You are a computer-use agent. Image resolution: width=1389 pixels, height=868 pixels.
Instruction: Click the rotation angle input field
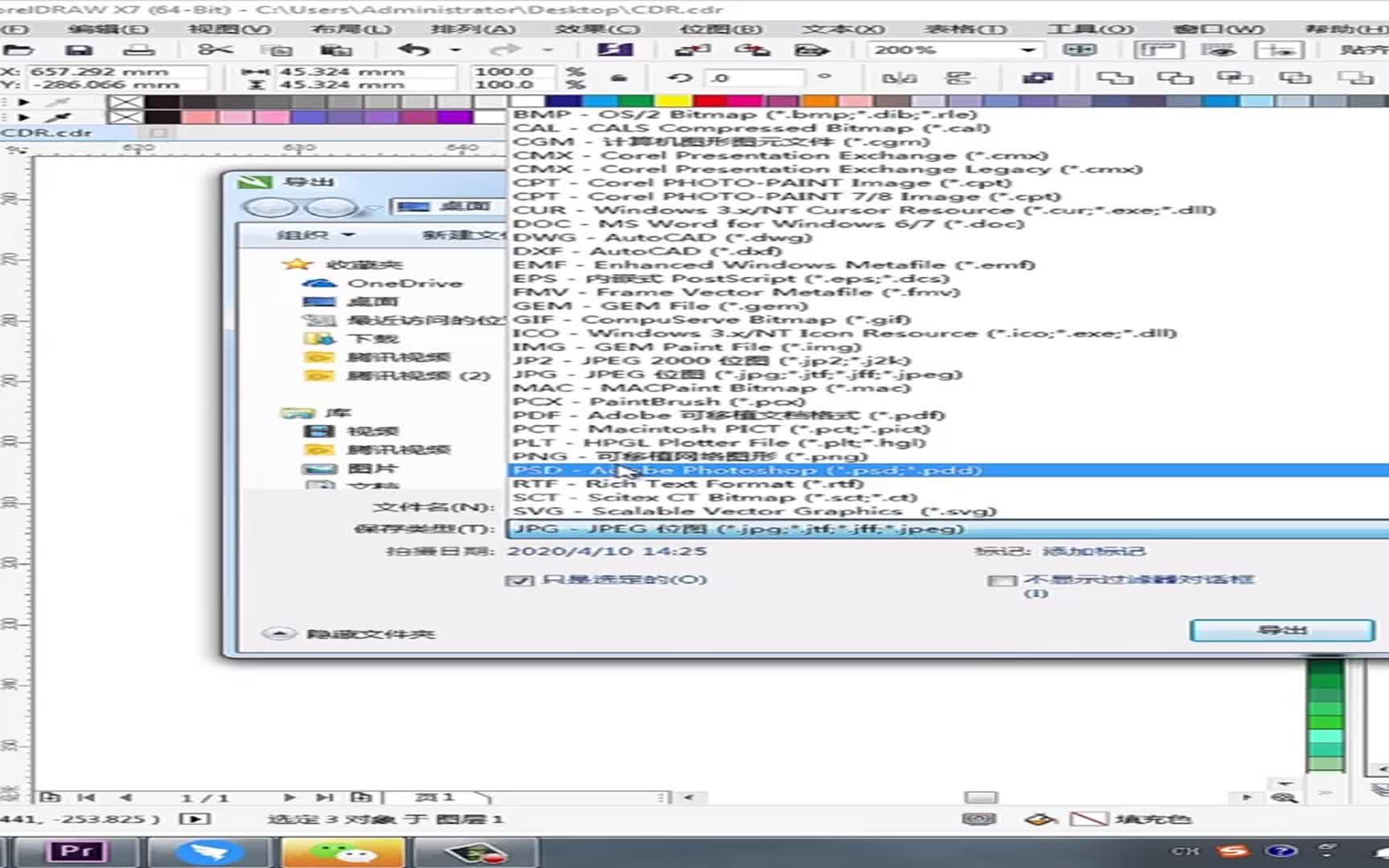755,78
